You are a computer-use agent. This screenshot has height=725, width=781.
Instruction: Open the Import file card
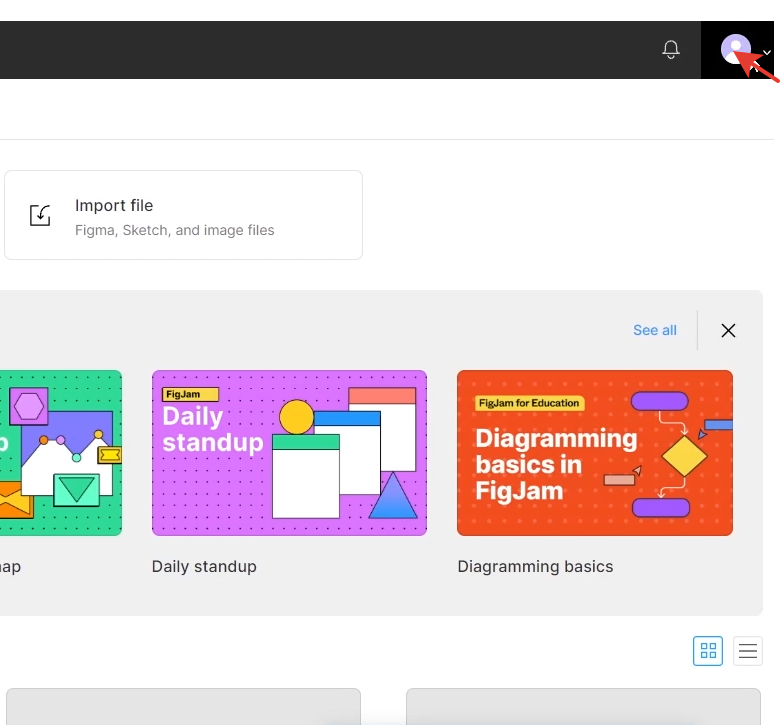pyautogui.click(x=183, y=215)
